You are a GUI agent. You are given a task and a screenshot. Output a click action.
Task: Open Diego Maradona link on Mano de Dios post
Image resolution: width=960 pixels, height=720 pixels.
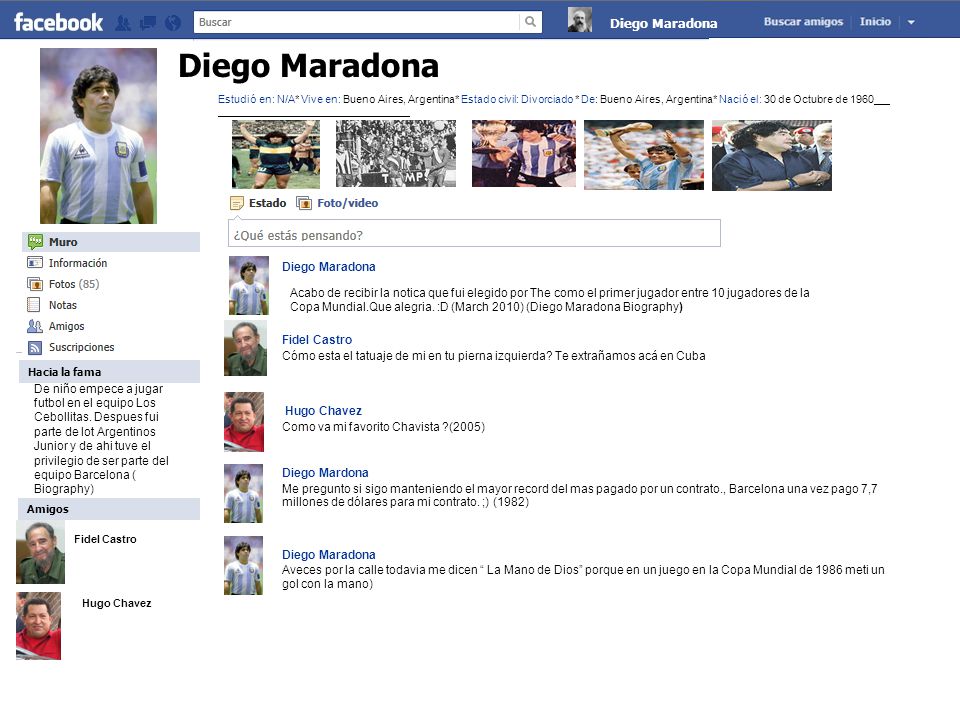point(329,555)
